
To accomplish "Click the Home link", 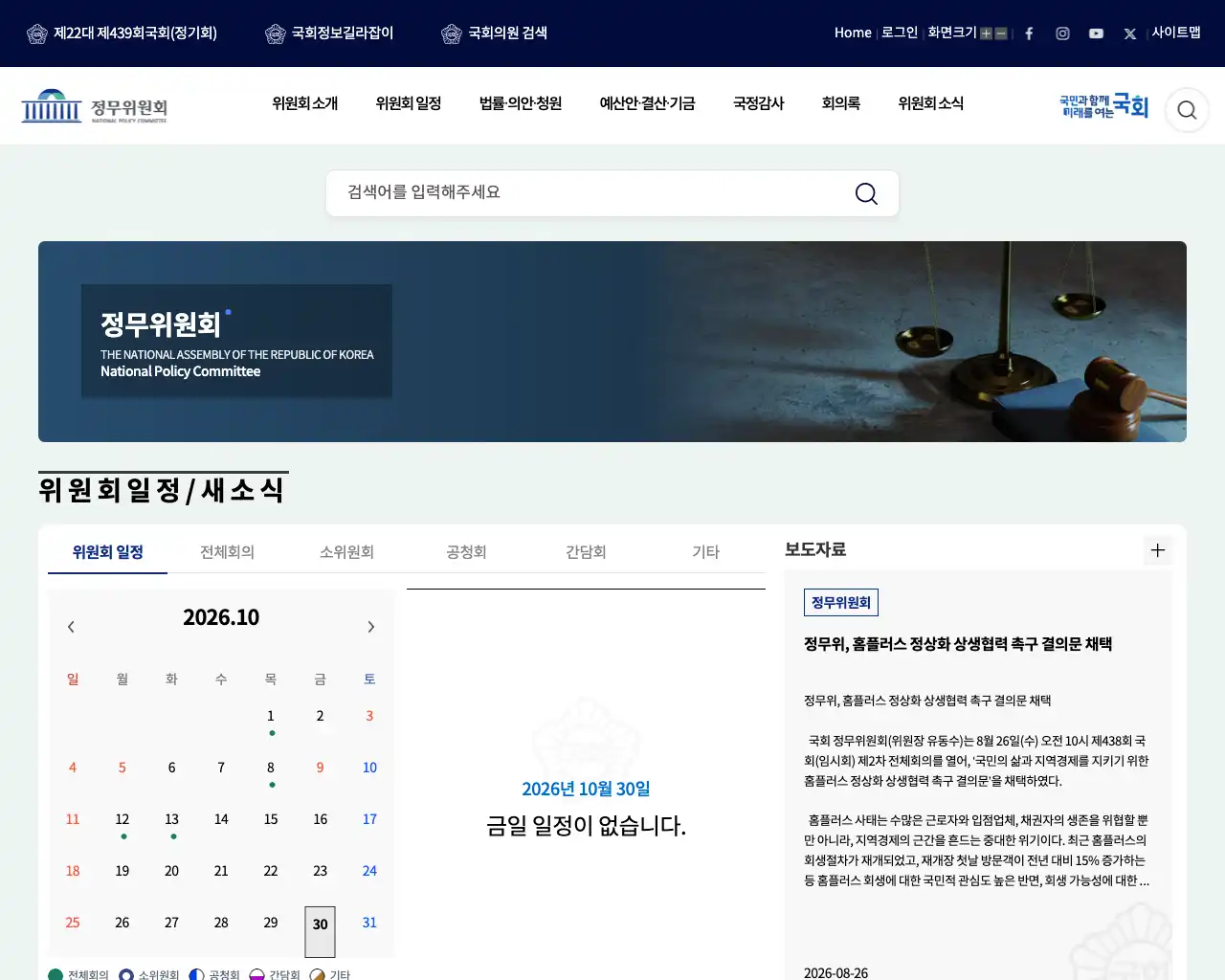I will click(853, 33).
